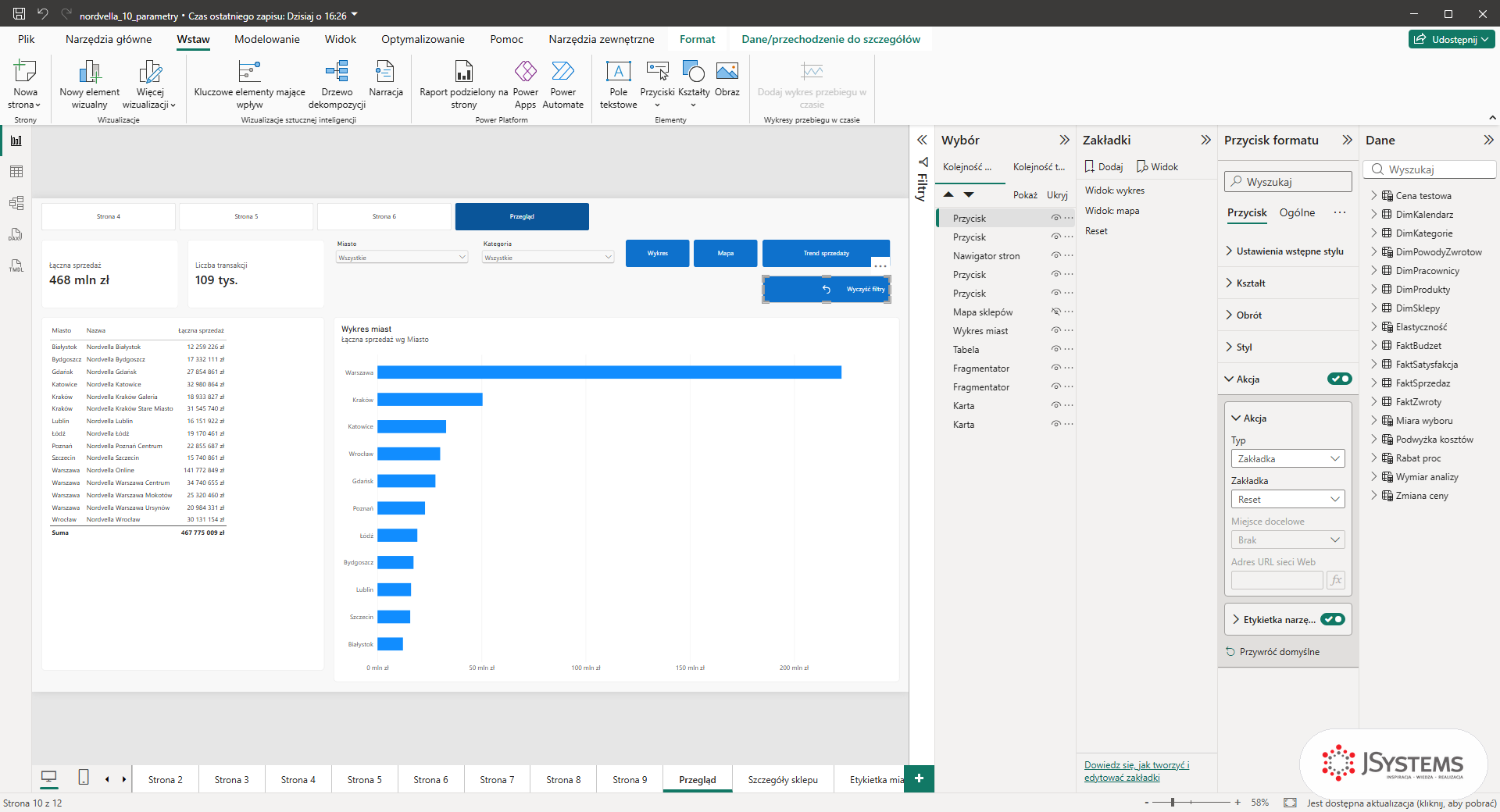This screenshot has width=1500, height=812.
Task: Open the Widok ribbon tab
Action: point(341,40)
